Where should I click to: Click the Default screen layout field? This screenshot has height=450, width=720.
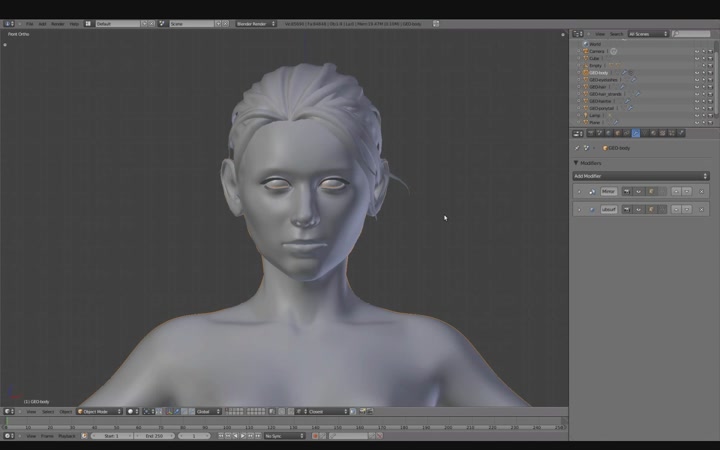[117, 23]
